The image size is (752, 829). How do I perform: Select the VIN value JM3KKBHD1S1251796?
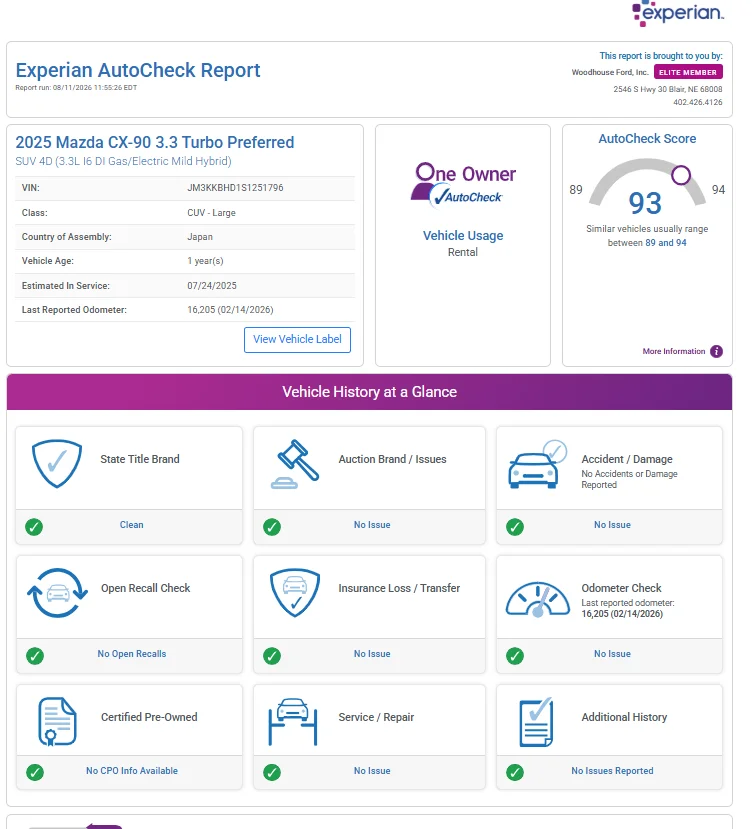point(235,188)
